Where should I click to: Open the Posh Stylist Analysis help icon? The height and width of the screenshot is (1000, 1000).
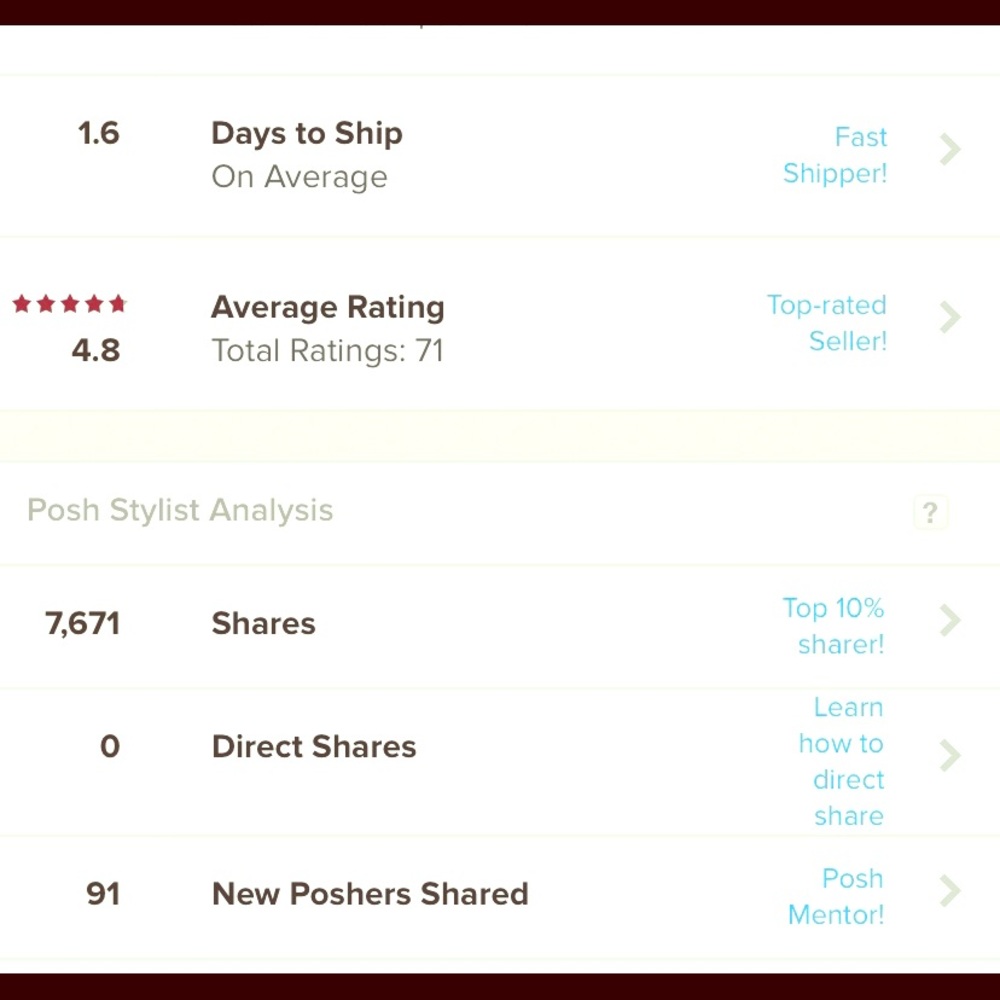[x=930, y=513]
